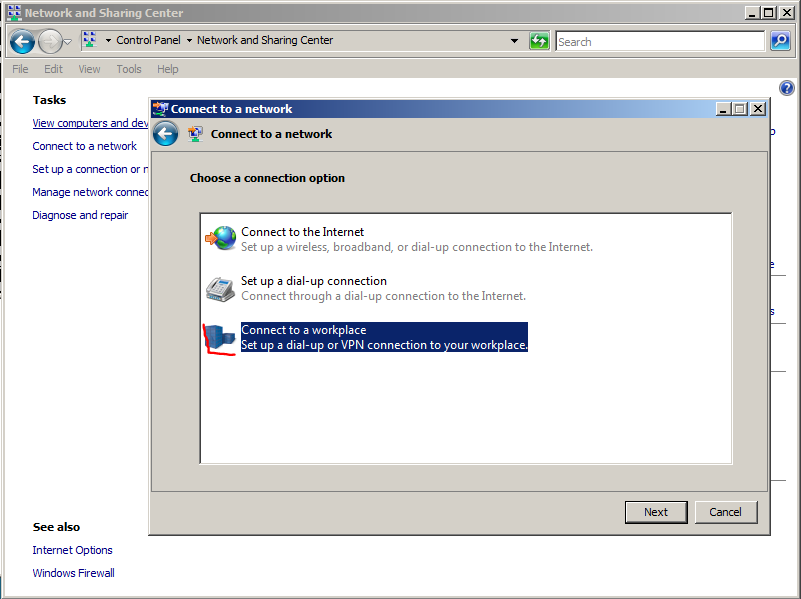
Task: Minimize the Connect to a network dialog
Action: (723, 109)
